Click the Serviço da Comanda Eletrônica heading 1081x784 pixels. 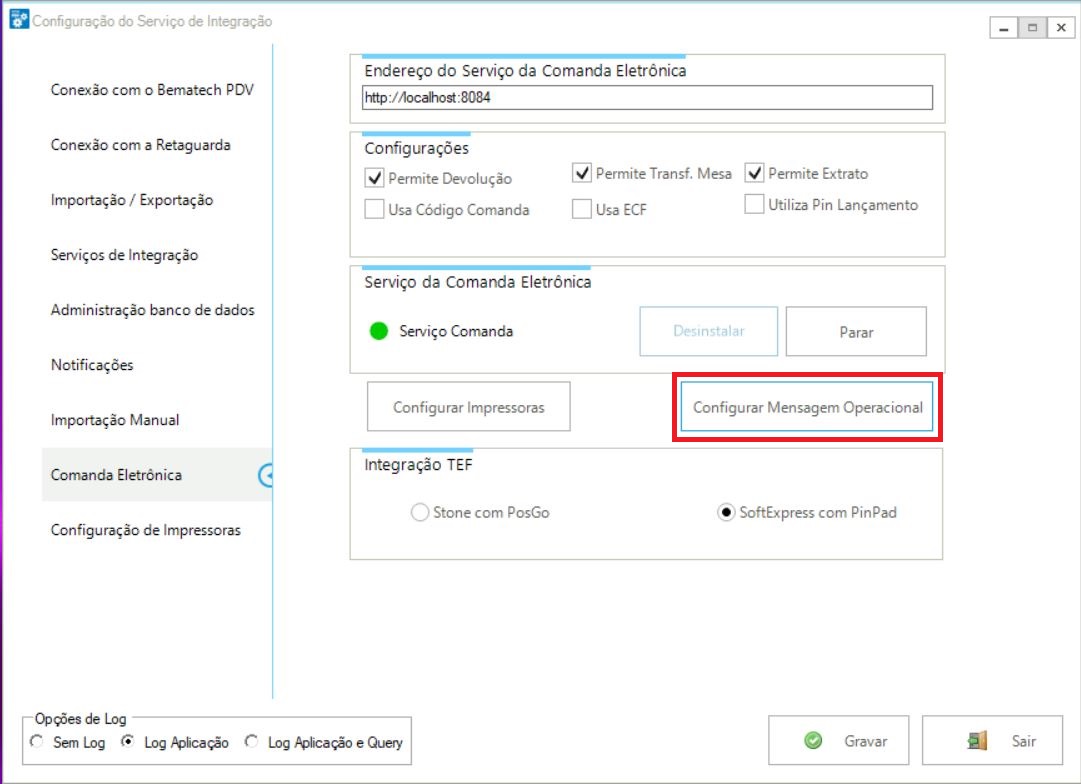(478, 282)
